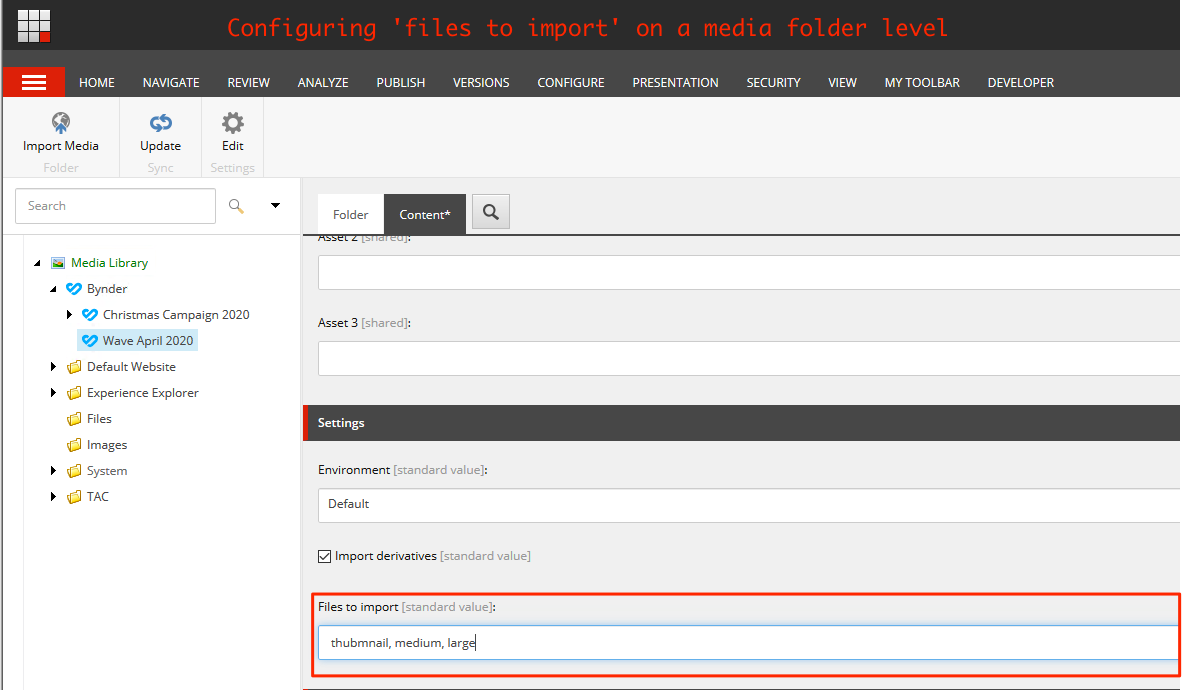Viewport: 1182px width, 690px height.
Task: Switch to the Folder tab
Action: point(349,213)
